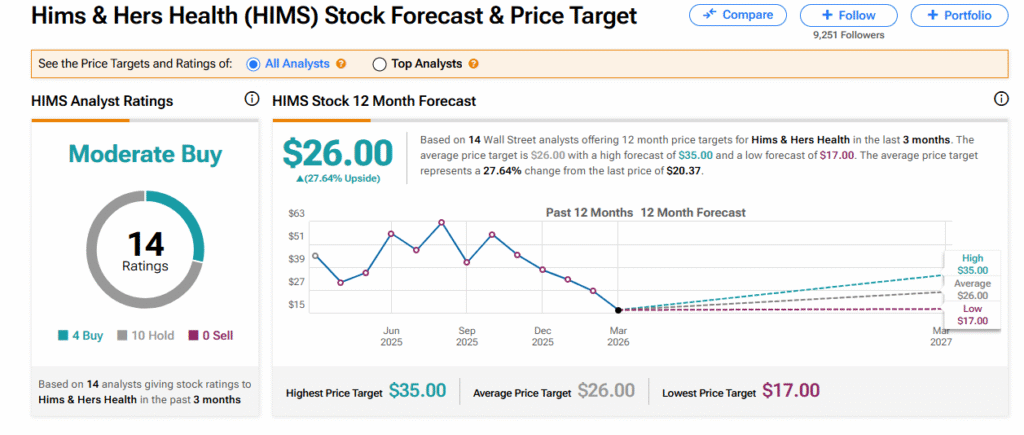Click the info icon beside HIMS Analyst Ratings
1024x435 pixels.
[252, 100]
